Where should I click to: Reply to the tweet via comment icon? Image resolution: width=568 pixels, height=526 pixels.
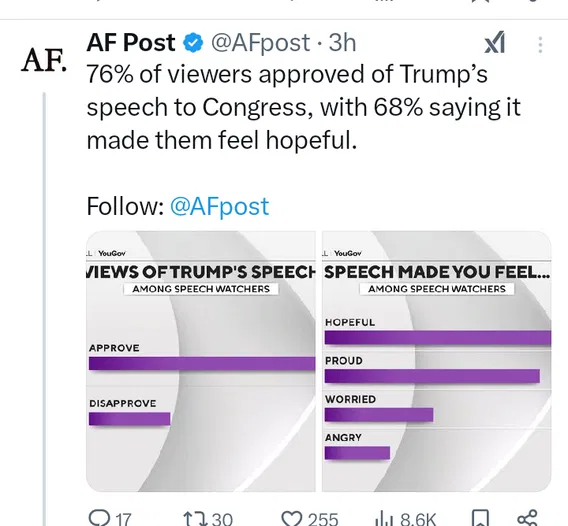[x=97, y=517]
